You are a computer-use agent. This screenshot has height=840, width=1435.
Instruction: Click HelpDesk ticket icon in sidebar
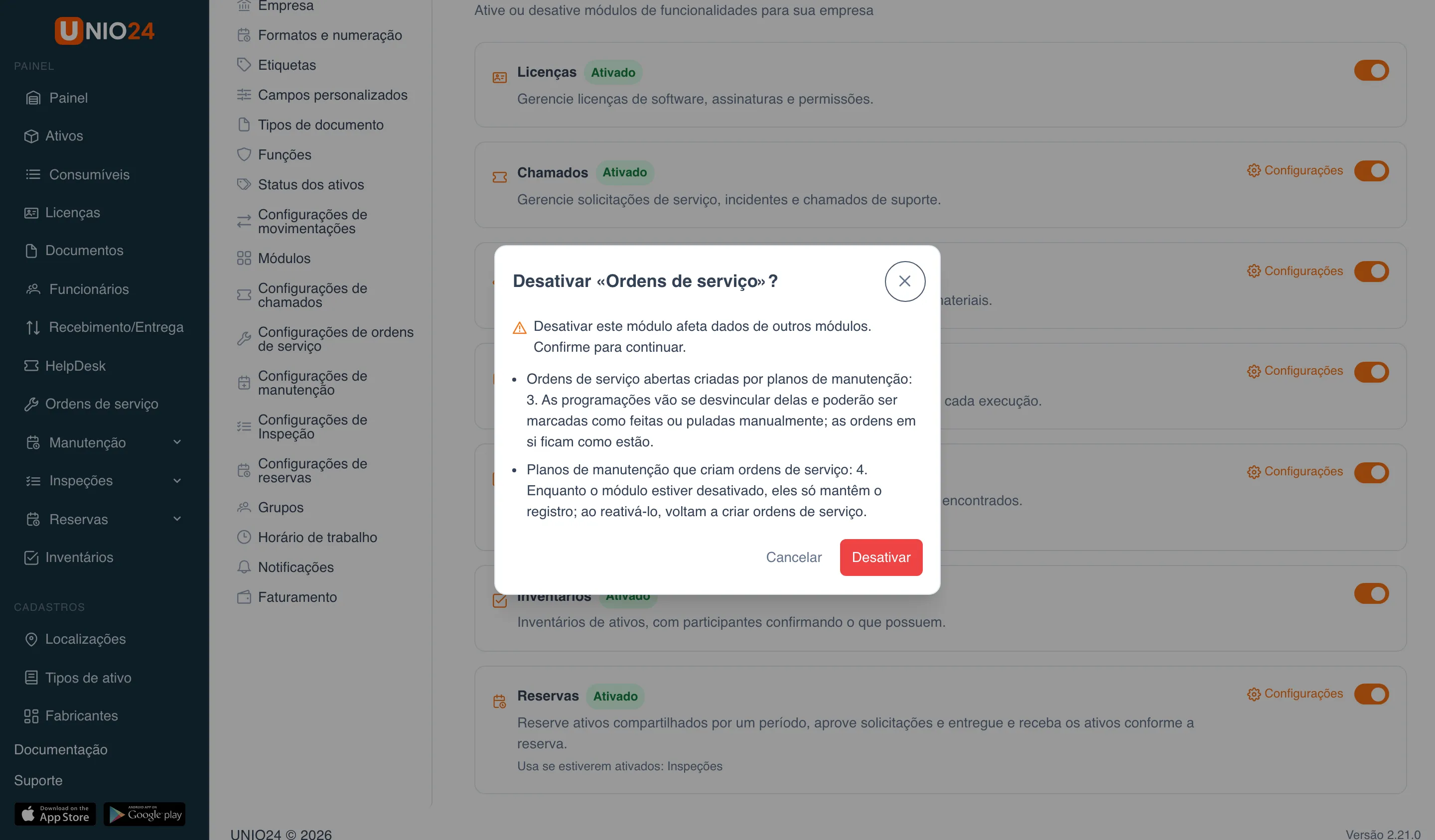tap(31, 366)
